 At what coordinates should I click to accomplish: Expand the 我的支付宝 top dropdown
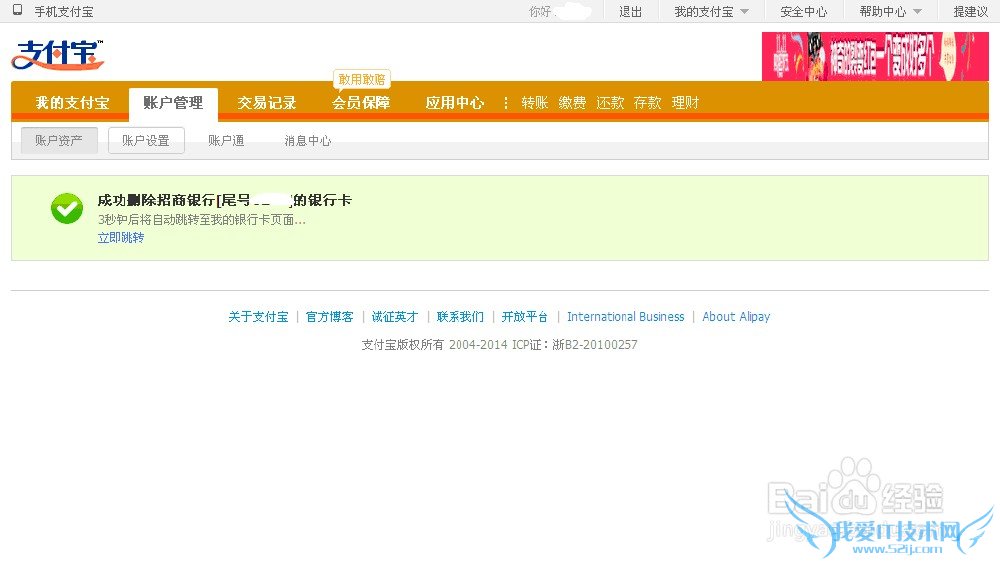pos(711,11)
